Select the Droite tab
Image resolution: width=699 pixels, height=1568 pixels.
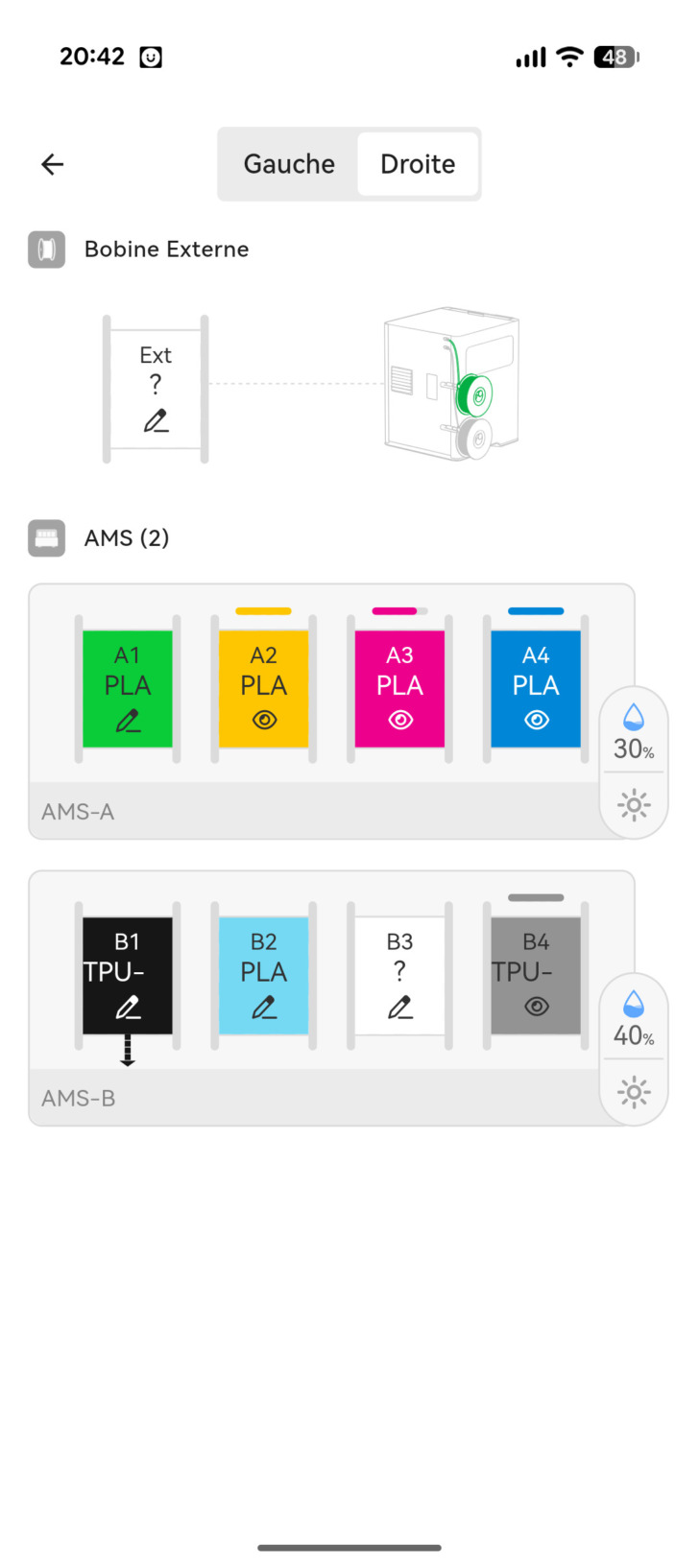pos(418,164)
